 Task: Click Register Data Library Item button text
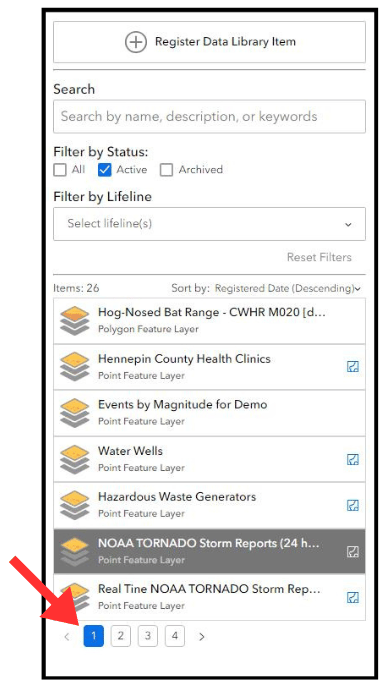225,42
